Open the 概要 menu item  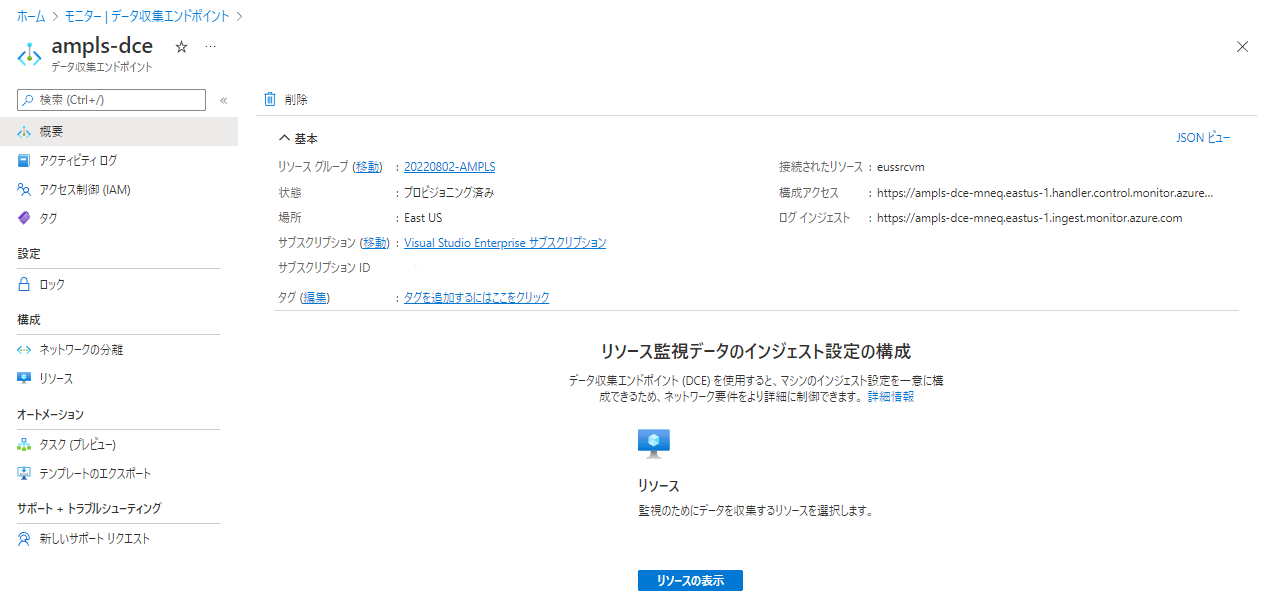[119, 131]
